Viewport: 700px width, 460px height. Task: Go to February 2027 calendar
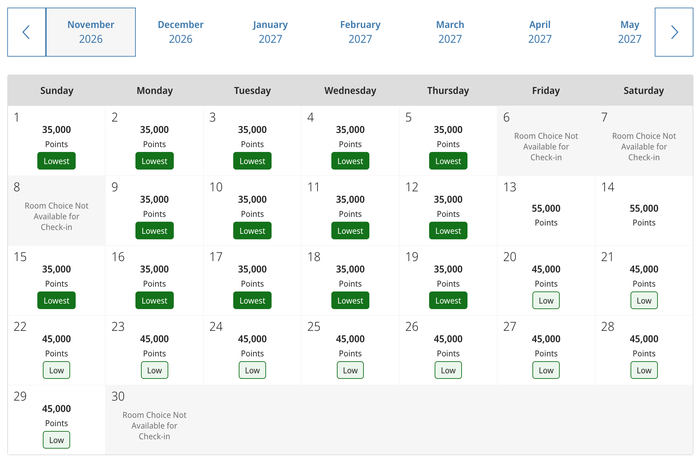[x=360, y=32]
